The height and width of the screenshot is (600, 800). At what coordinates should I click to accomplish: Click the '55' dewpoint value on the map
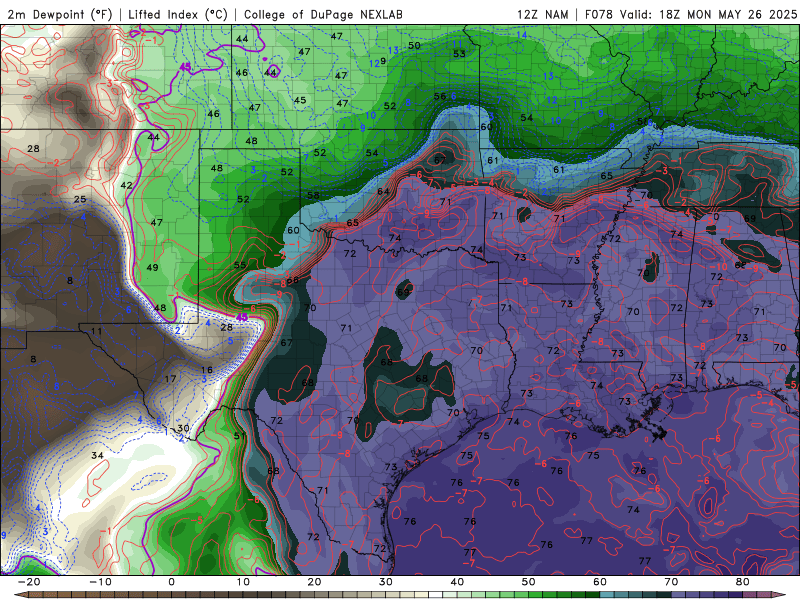(x=240, y=265)
